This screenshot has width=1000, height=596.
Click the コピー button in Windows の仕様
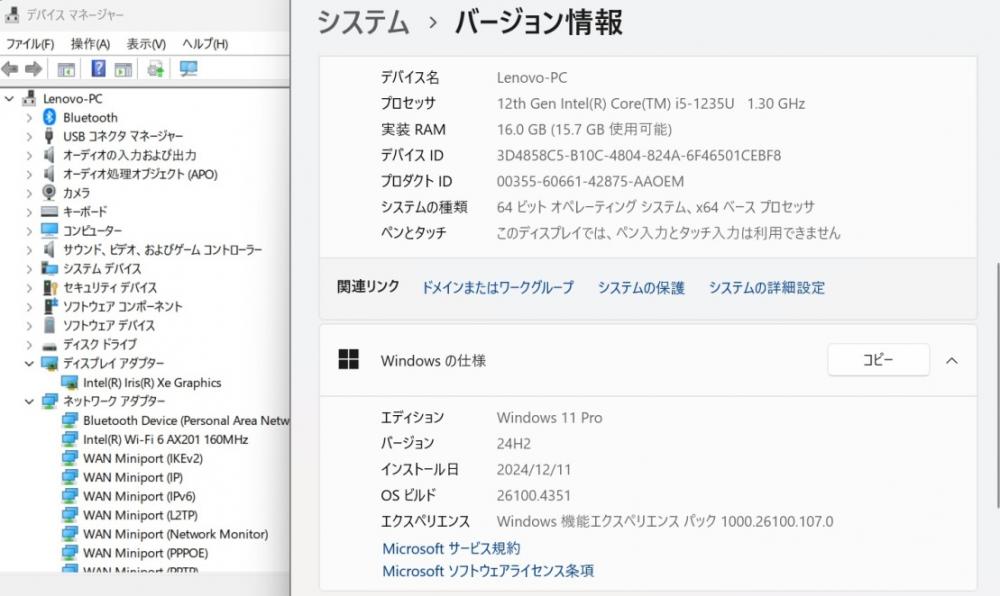(x=878, y=360)
